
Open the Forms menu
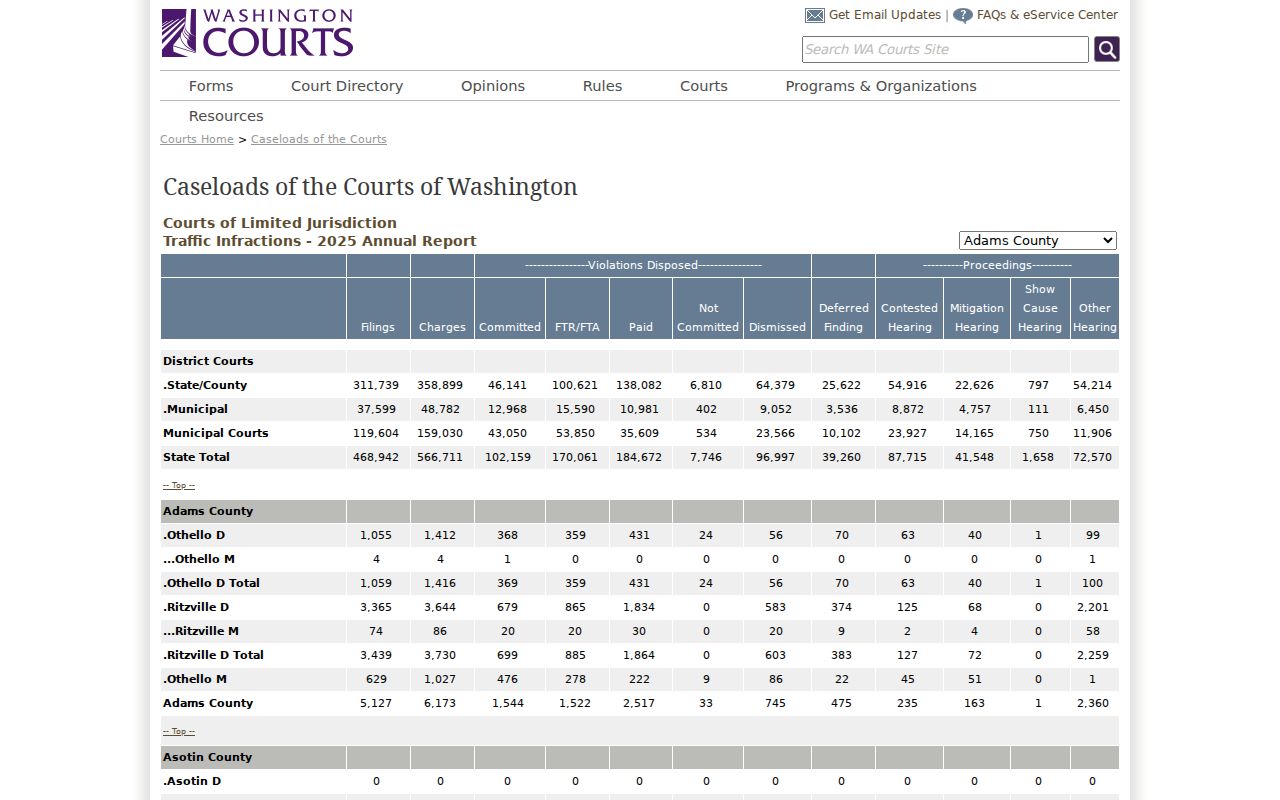211,86
